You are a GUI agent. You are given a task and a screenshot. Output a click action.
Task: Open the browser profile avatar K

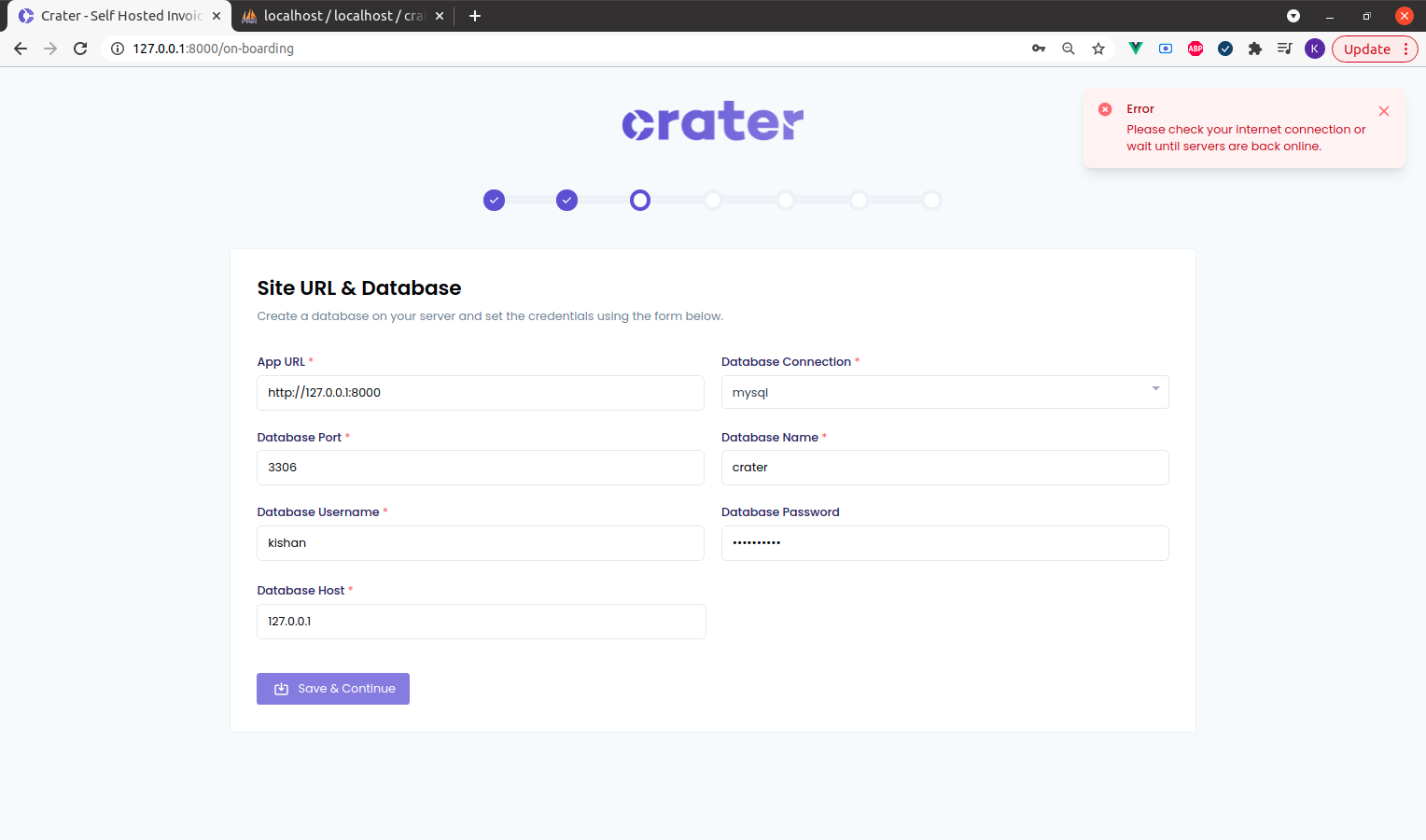tap(1315, 49)
